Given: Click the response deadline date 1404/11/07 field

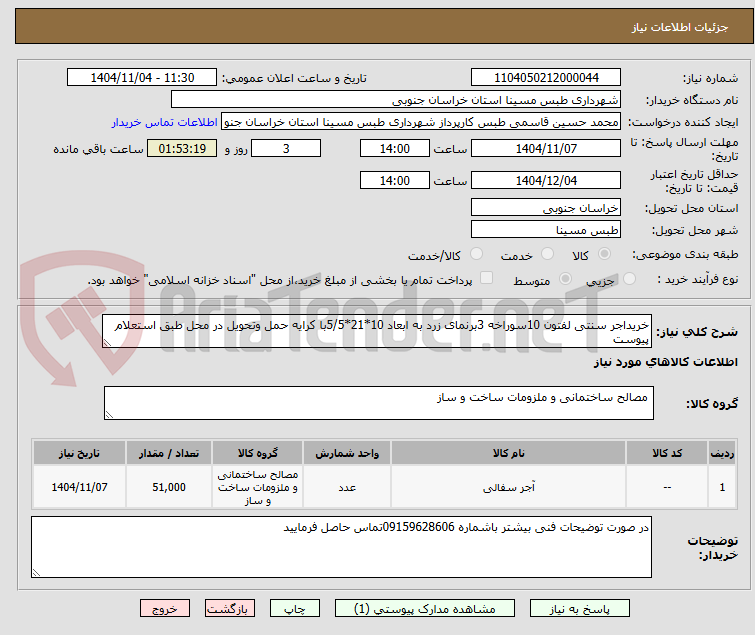Looking at the screenshot, I should [546, 148].
